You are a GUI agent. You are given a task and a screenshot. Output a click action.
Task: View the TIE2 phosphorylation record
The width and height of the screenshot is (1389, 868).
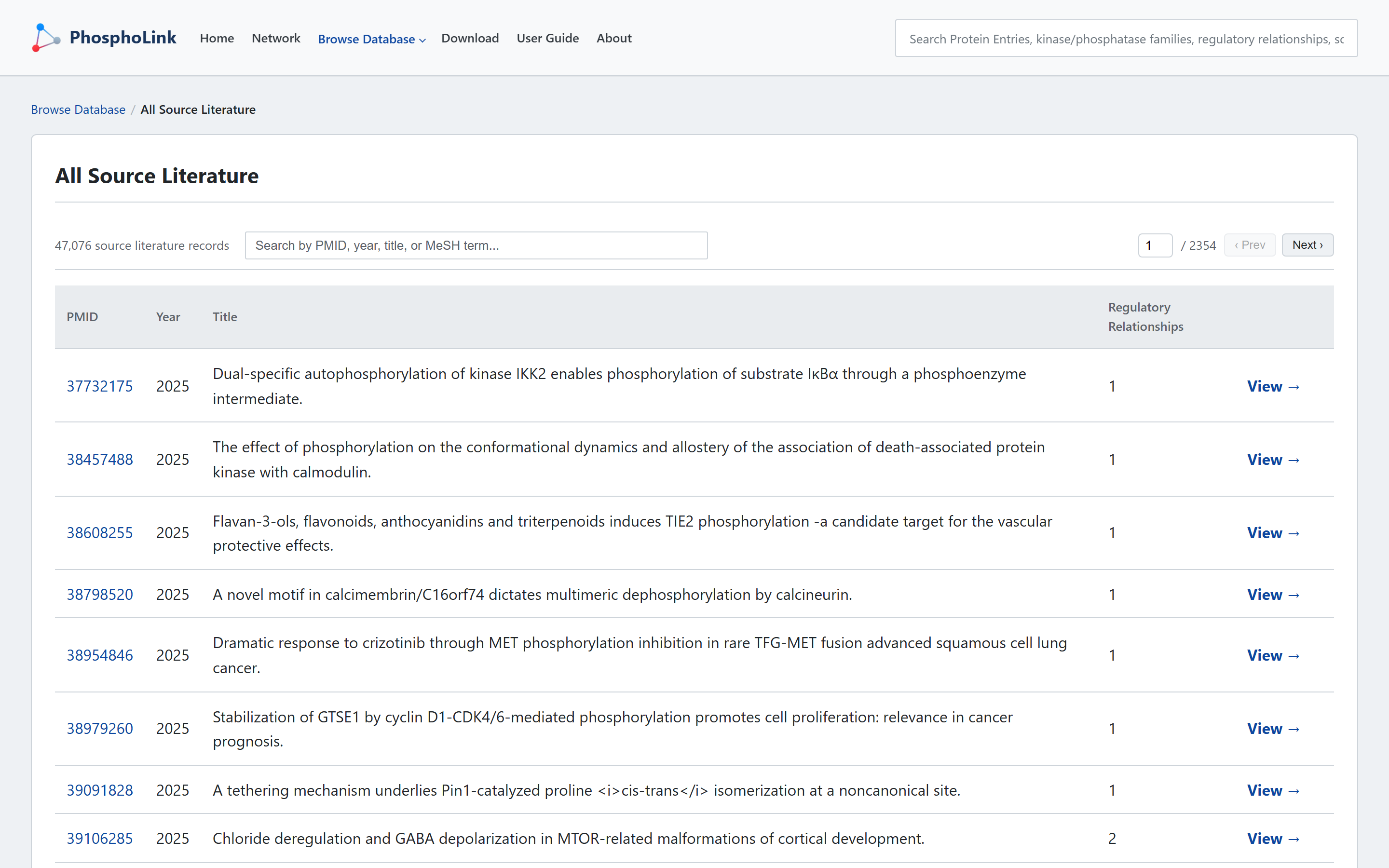tap(1273, 533)
